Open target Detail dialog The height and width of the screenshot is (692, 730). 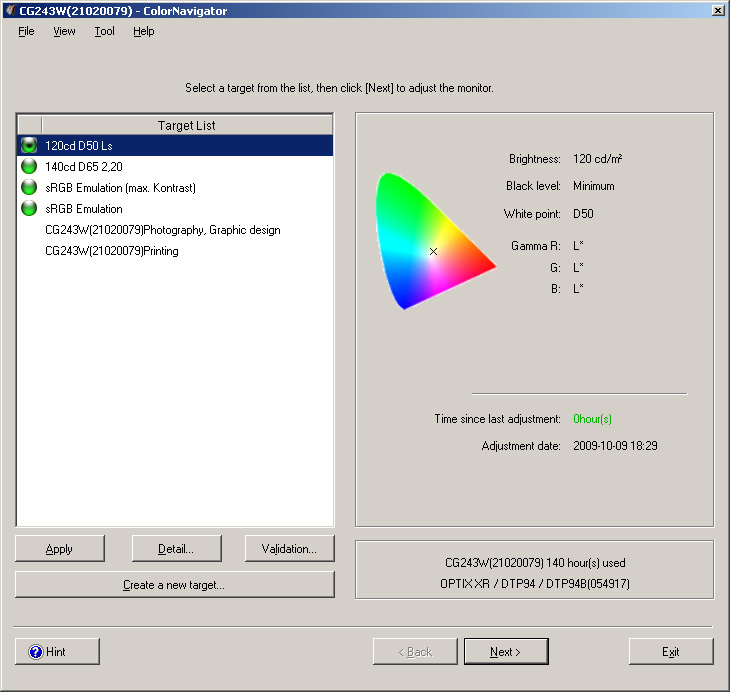[x=176, y=549]
